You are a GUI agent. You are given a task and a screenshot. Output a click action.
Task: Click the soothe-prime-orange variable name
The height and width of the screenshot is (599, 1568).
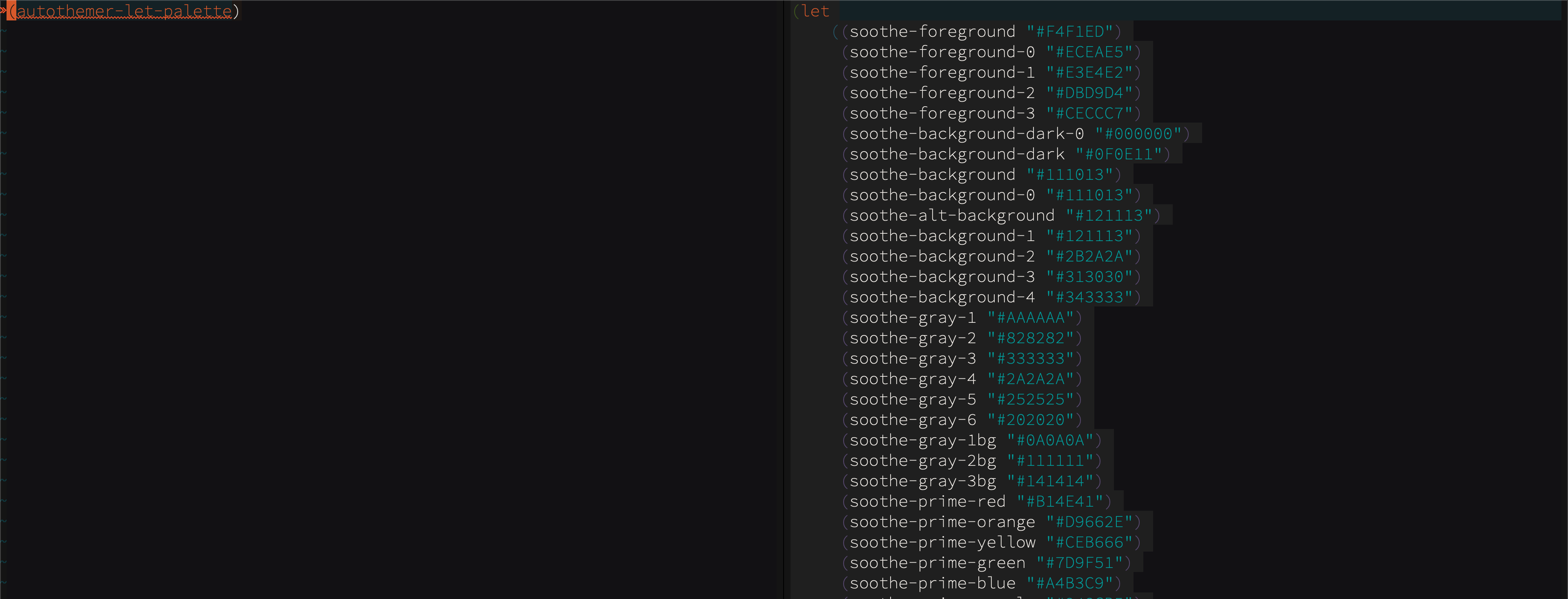[942, 522]
